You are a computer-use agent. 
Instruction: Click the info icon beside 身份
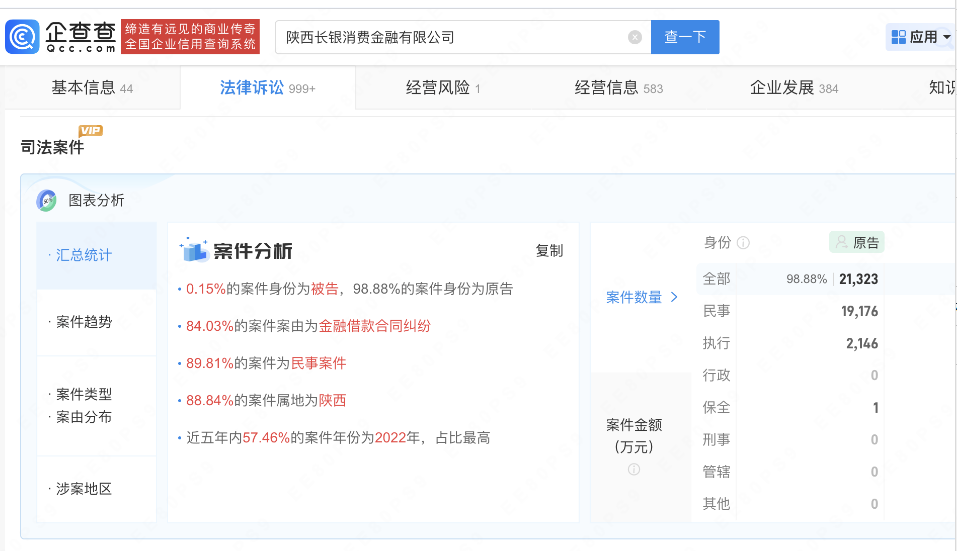click(743, 243)
